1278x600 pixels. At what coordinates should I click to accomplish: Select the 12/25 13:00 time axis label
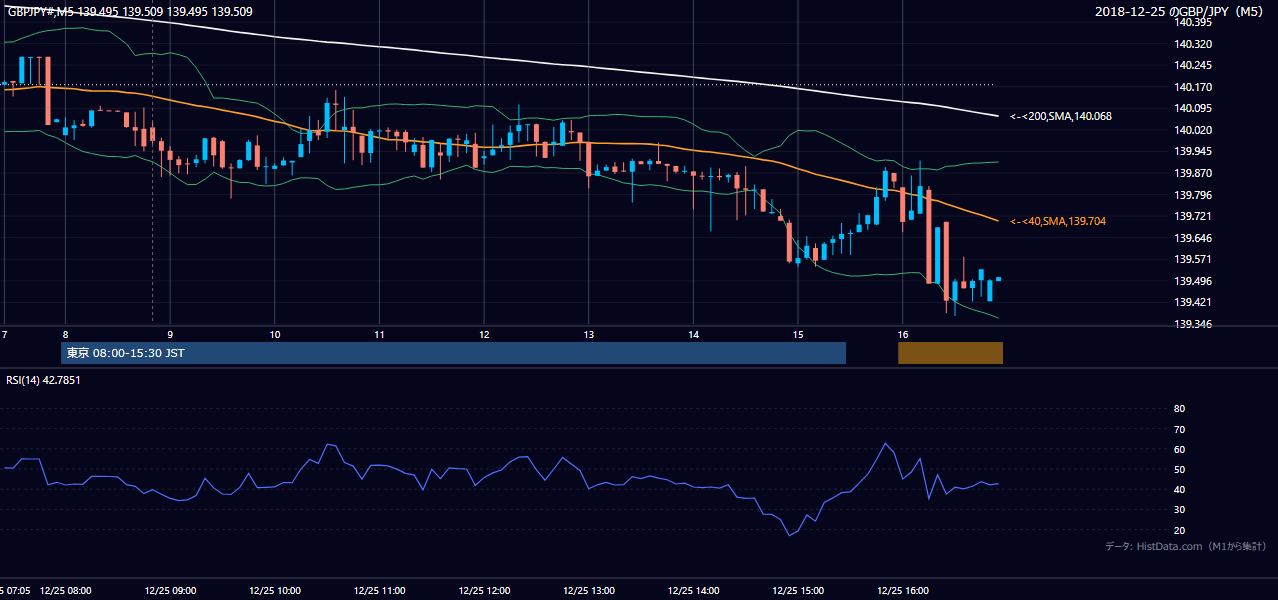(x=588, y=591)
